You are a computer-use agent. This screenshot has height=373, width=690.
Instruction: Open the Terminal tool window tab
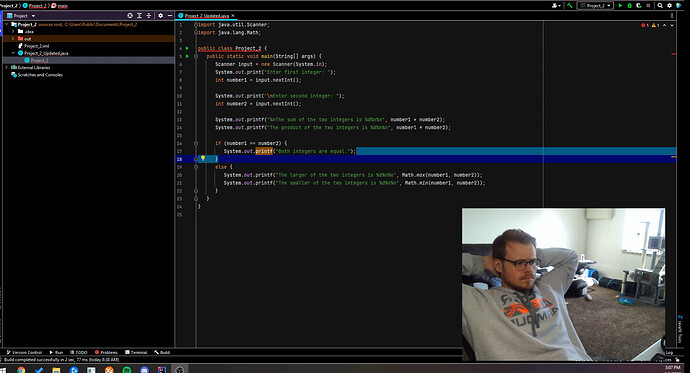(136, 352)
